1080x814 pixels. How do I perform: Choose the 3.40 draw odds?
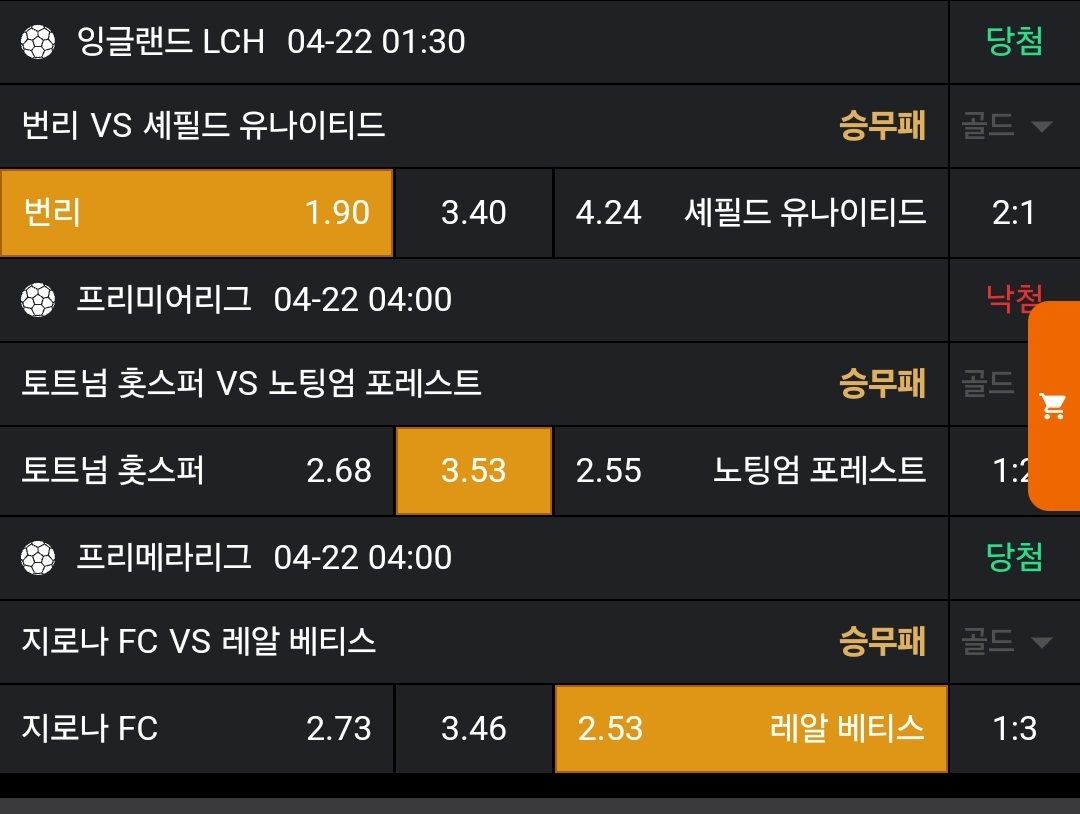pos(474,213)
